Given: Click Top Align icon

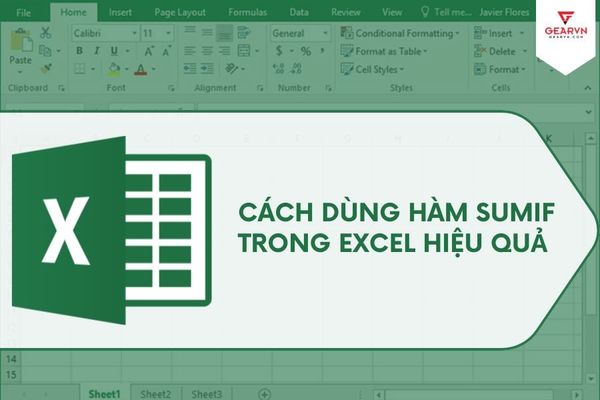Looking at the screenshot, I should [190, 31].
